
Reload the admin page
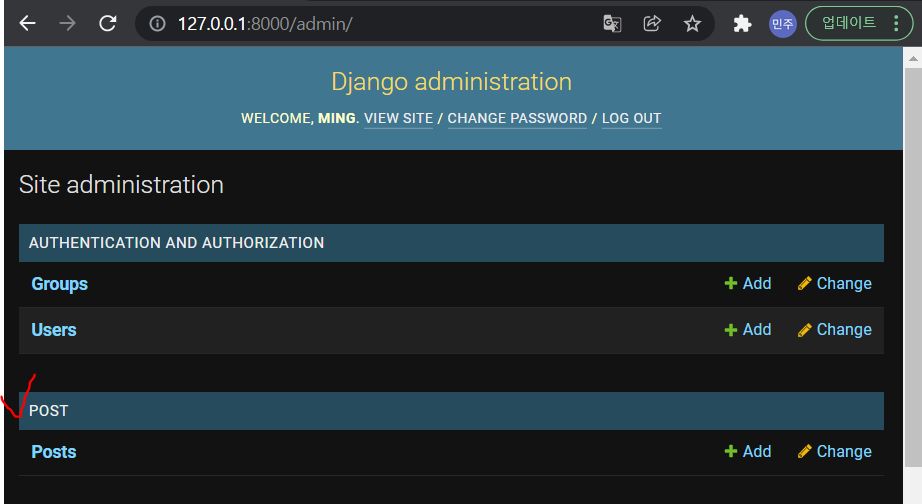(x=108, y=24)
